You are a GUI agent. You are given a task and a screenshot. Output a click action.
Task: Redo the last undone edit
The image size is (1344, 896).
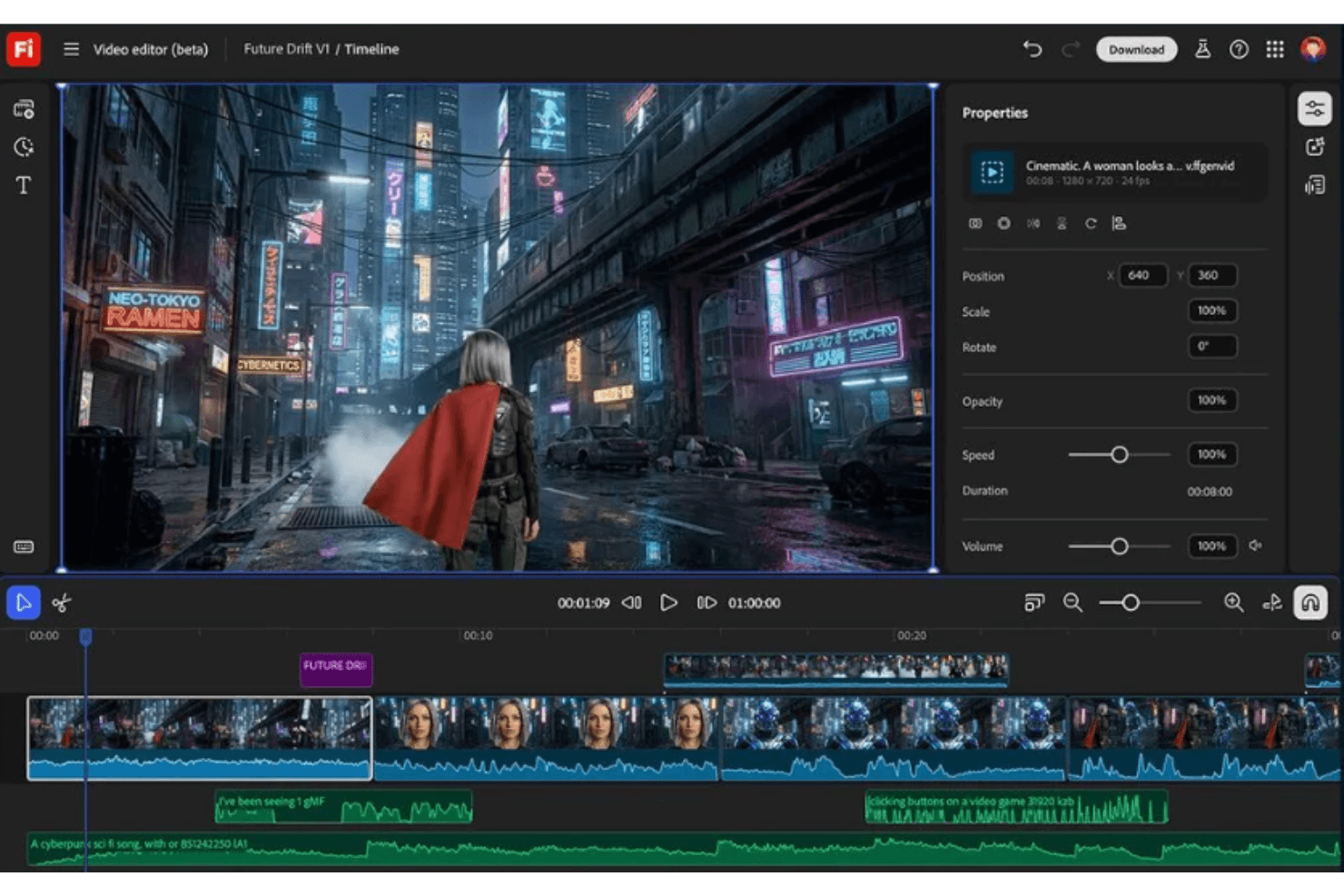click(x=1071, y=49)
